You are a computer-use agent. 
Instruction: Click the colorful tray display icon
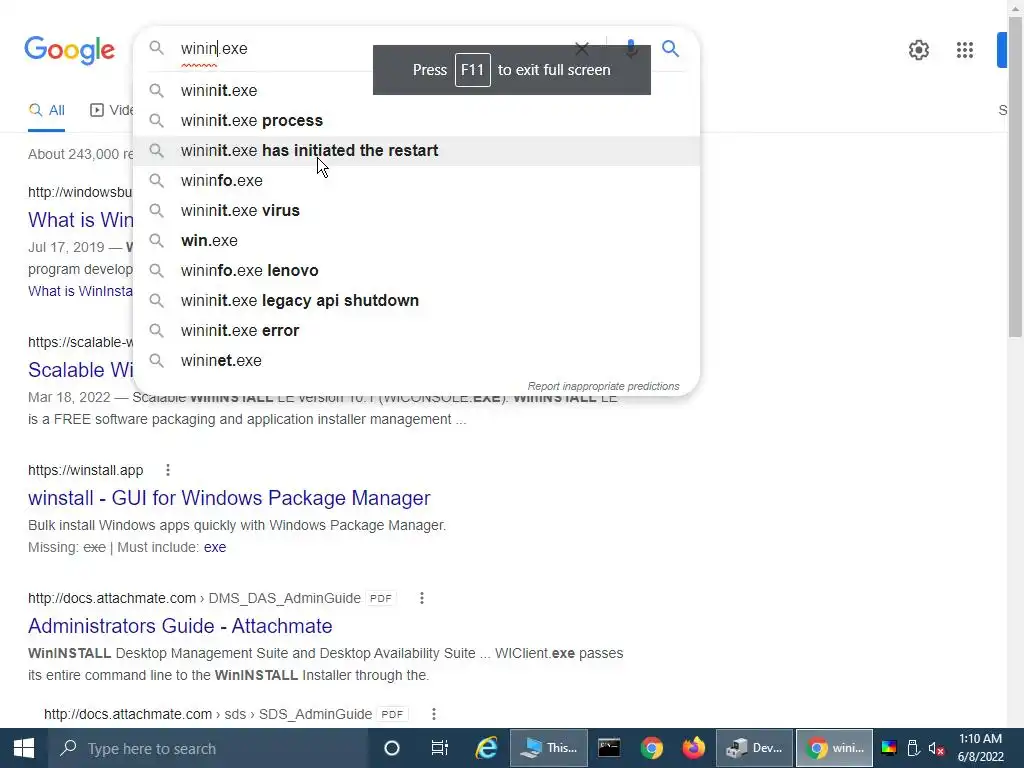889,748
